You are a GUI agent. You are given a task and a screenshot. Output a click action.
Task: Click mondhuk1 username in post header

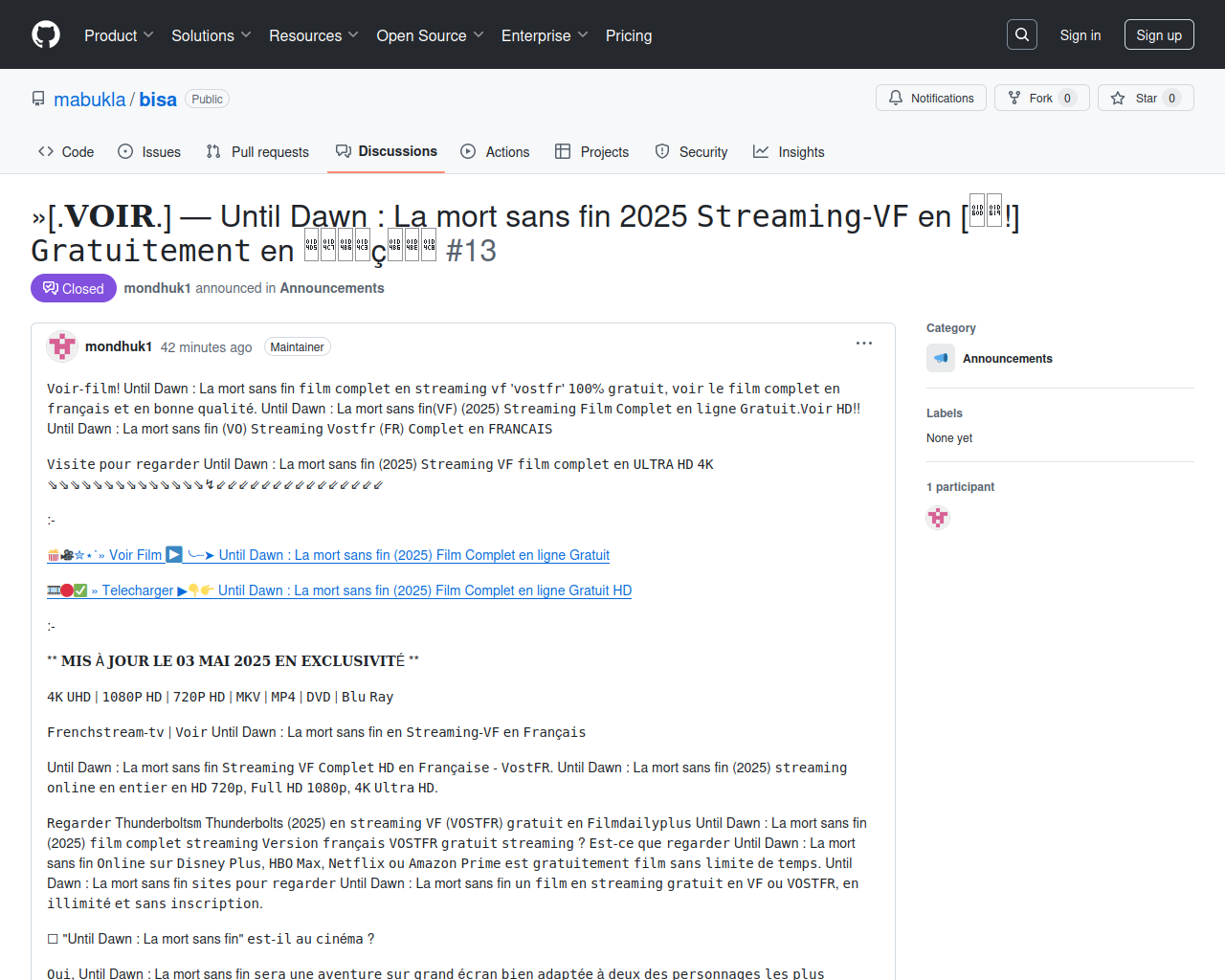click(x=119, y=346)
